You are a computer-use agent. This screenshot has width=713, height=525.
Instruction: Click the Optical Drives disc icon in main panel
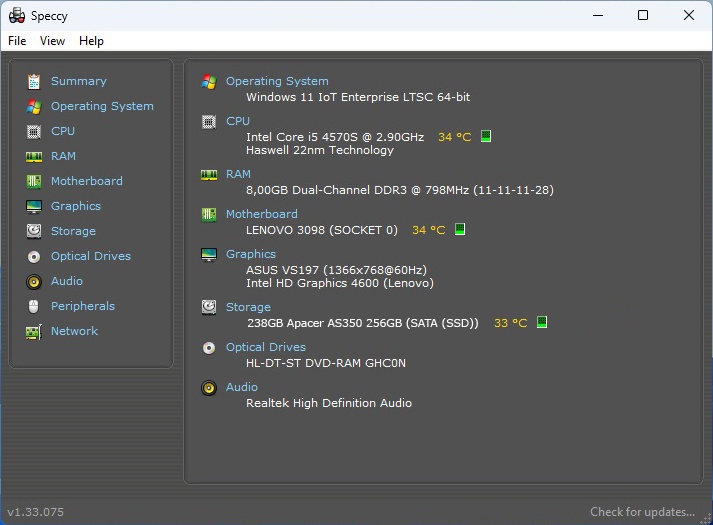coord(209,348)
